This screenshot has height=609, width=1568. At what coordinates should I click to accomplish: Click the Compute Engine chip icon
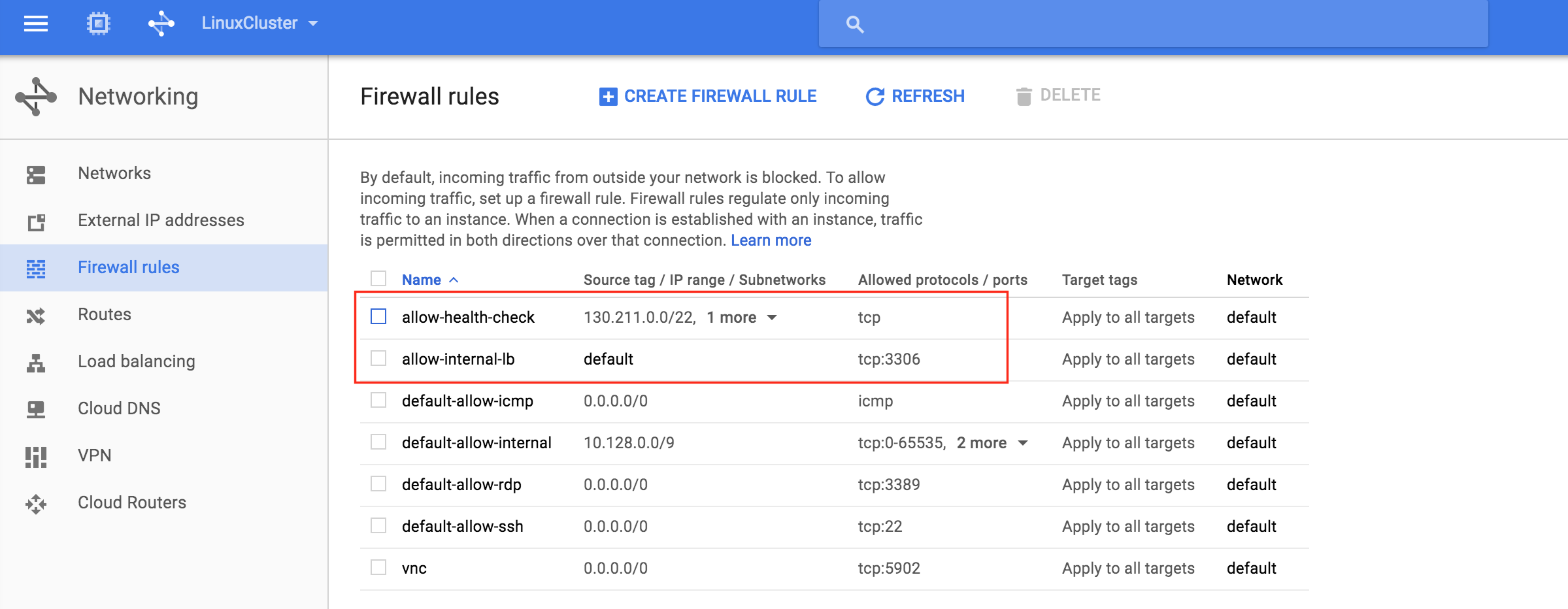(99, 24)
